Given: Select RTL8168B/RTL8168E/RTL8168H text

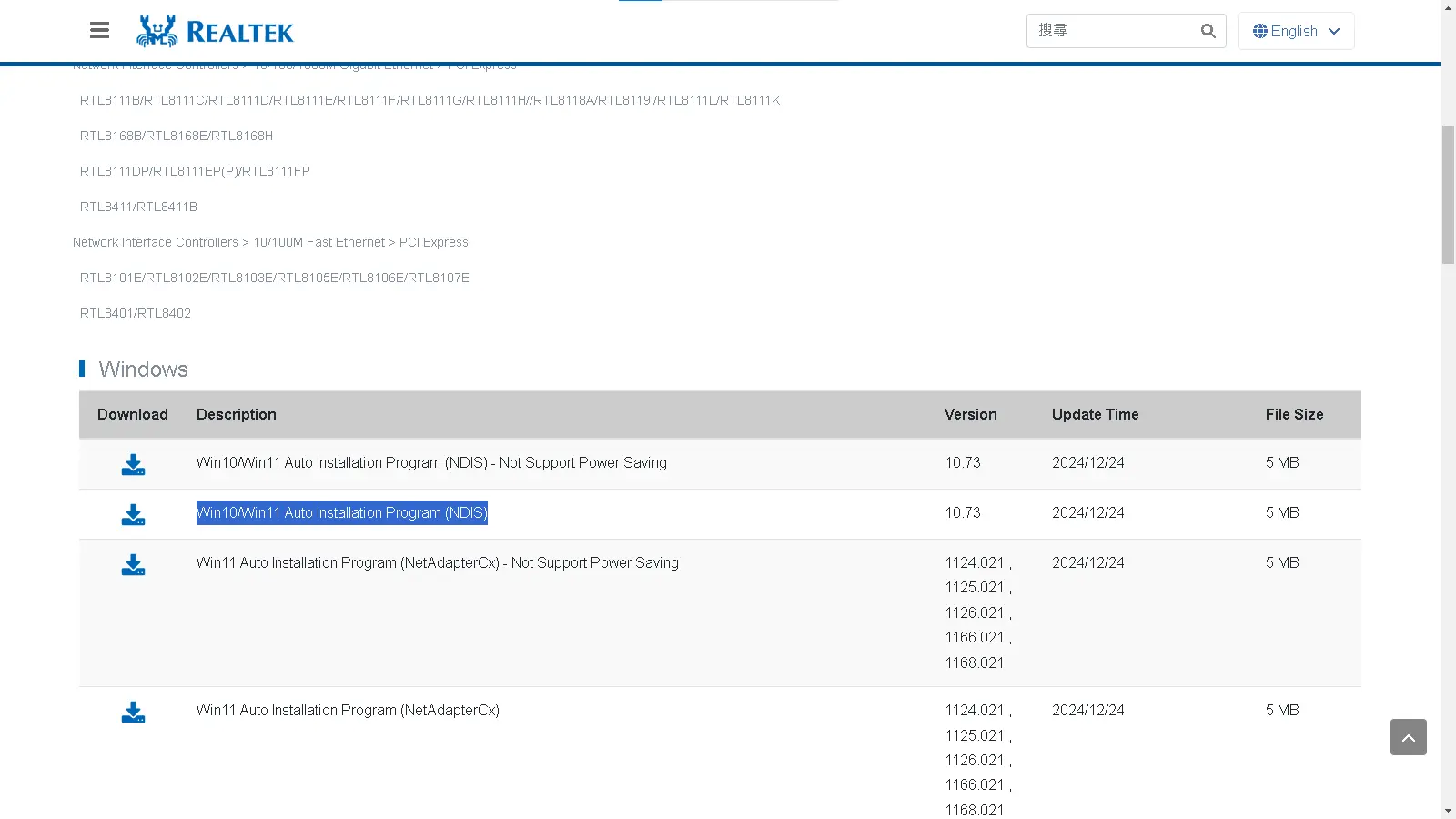Looking at the screenshot, I should (177, 136).
